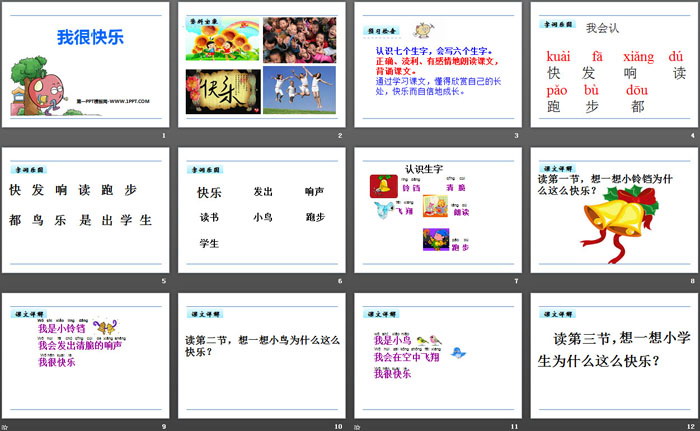Click slide number 6 label

(x=340, y=281)
